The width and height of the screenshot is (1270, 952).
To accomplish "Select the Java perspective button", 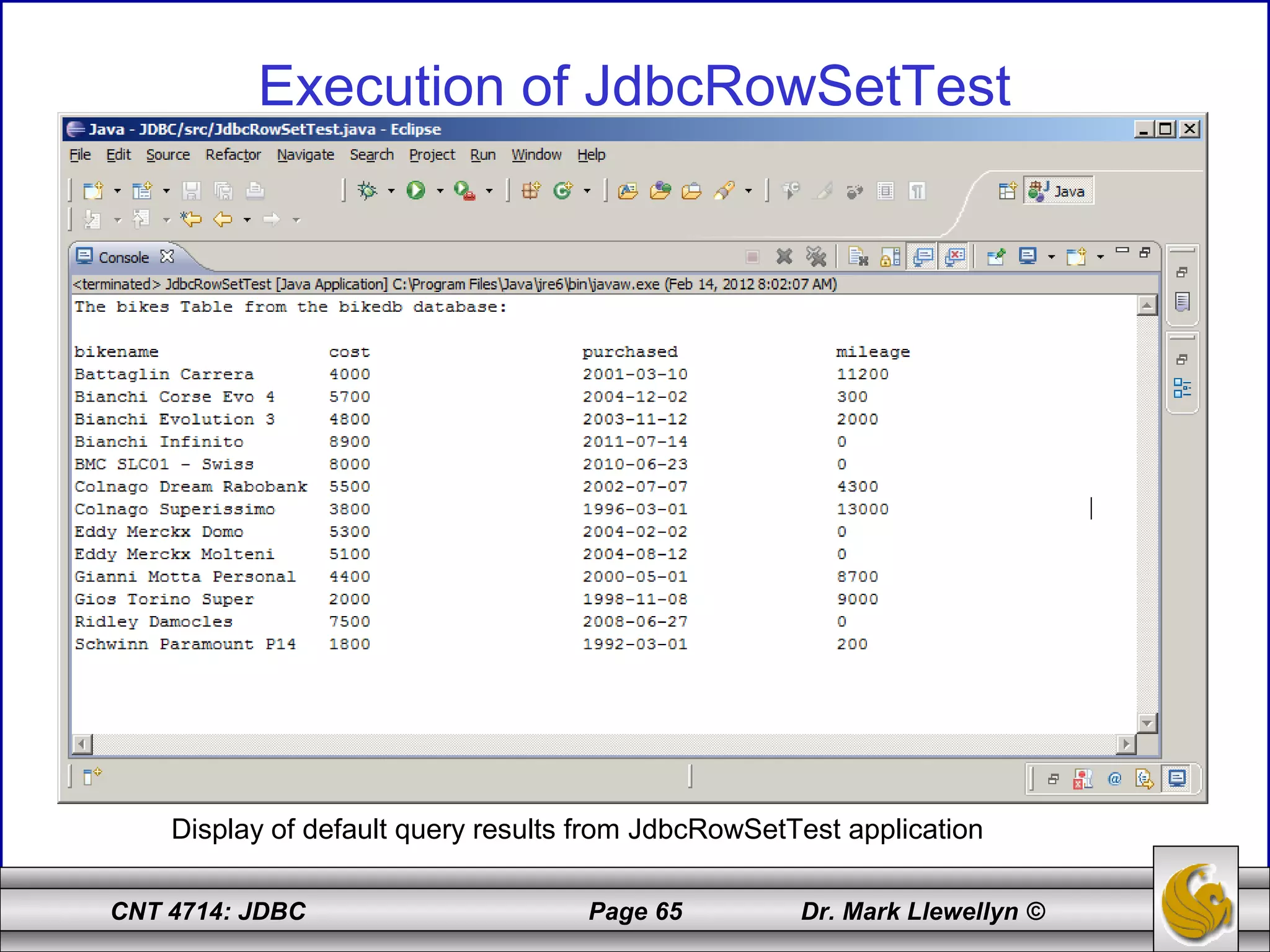I will coord(1058,191).
